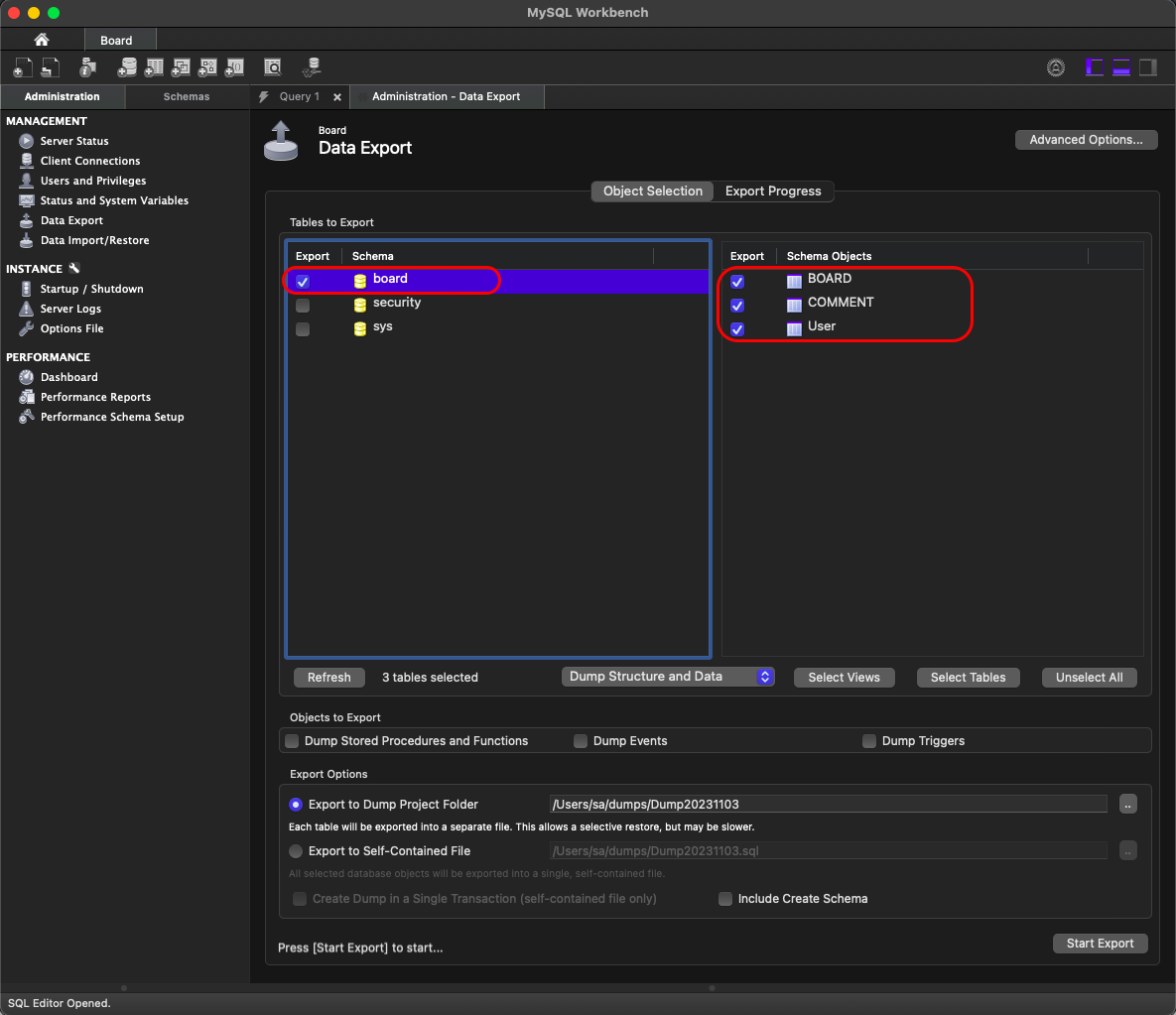Image resolution: width=1176 pixels, height=1015 pixels.
Task: Open the object inspector icon in toolbar
Action: (x=87, y=67)
